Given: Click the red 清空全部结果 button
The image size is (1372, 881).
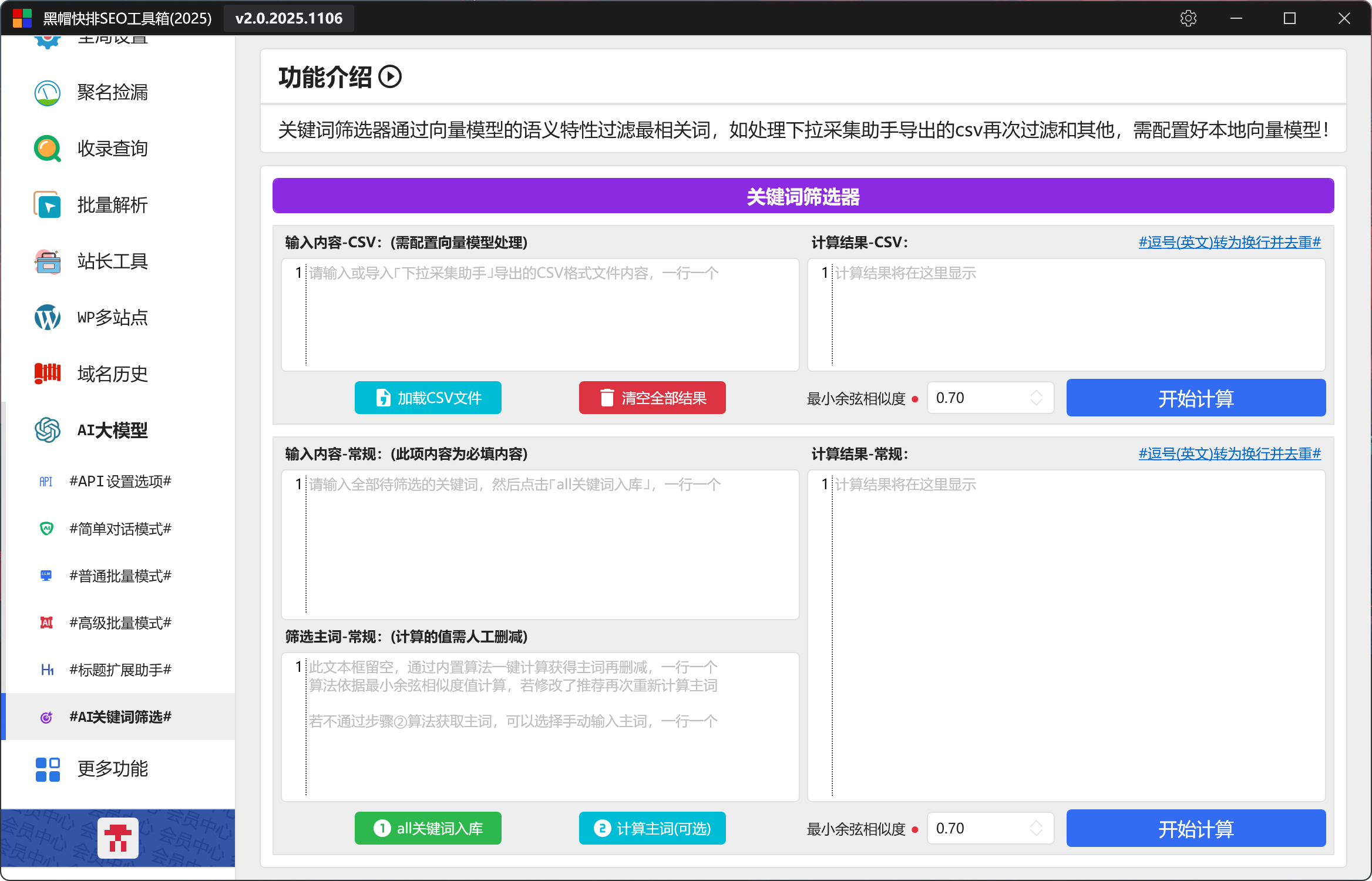Looking at the screenshot, I should [652, 398].
